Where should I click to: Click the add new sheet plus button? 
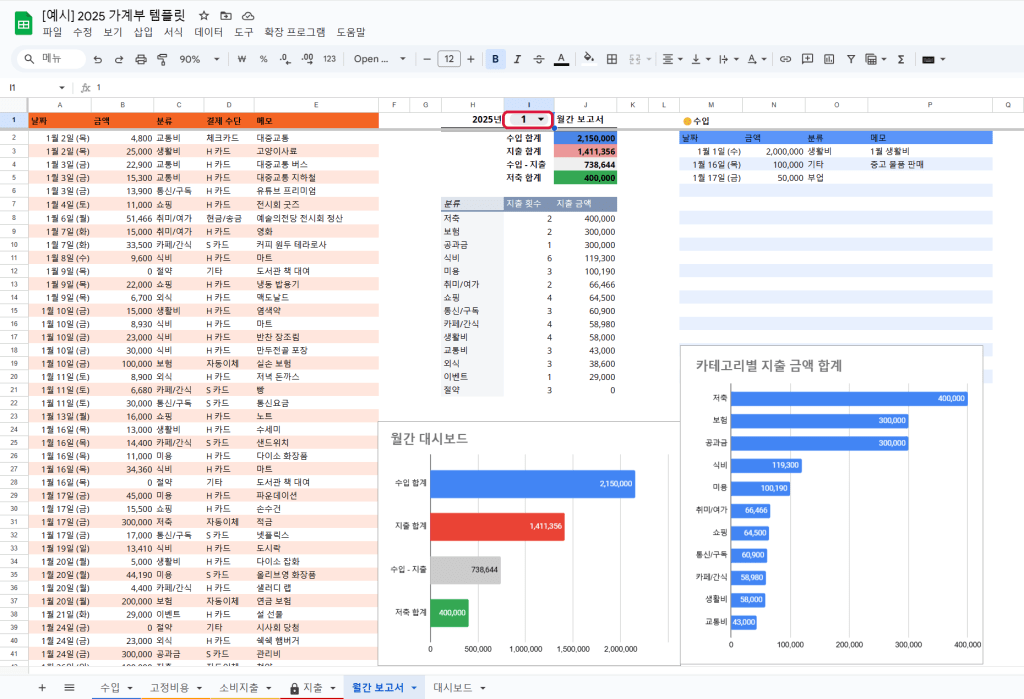(x=42, y=688)
